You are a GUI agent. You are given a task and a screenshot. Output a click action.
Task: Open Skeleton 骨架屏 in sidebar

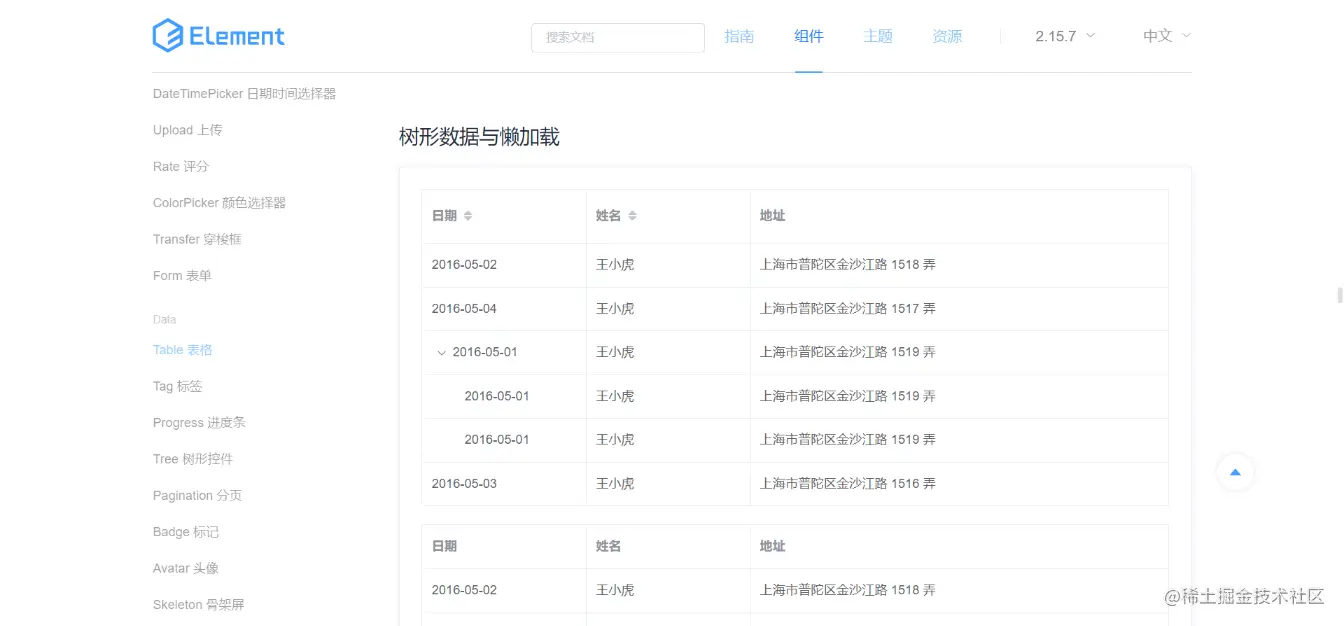point(199,605)
